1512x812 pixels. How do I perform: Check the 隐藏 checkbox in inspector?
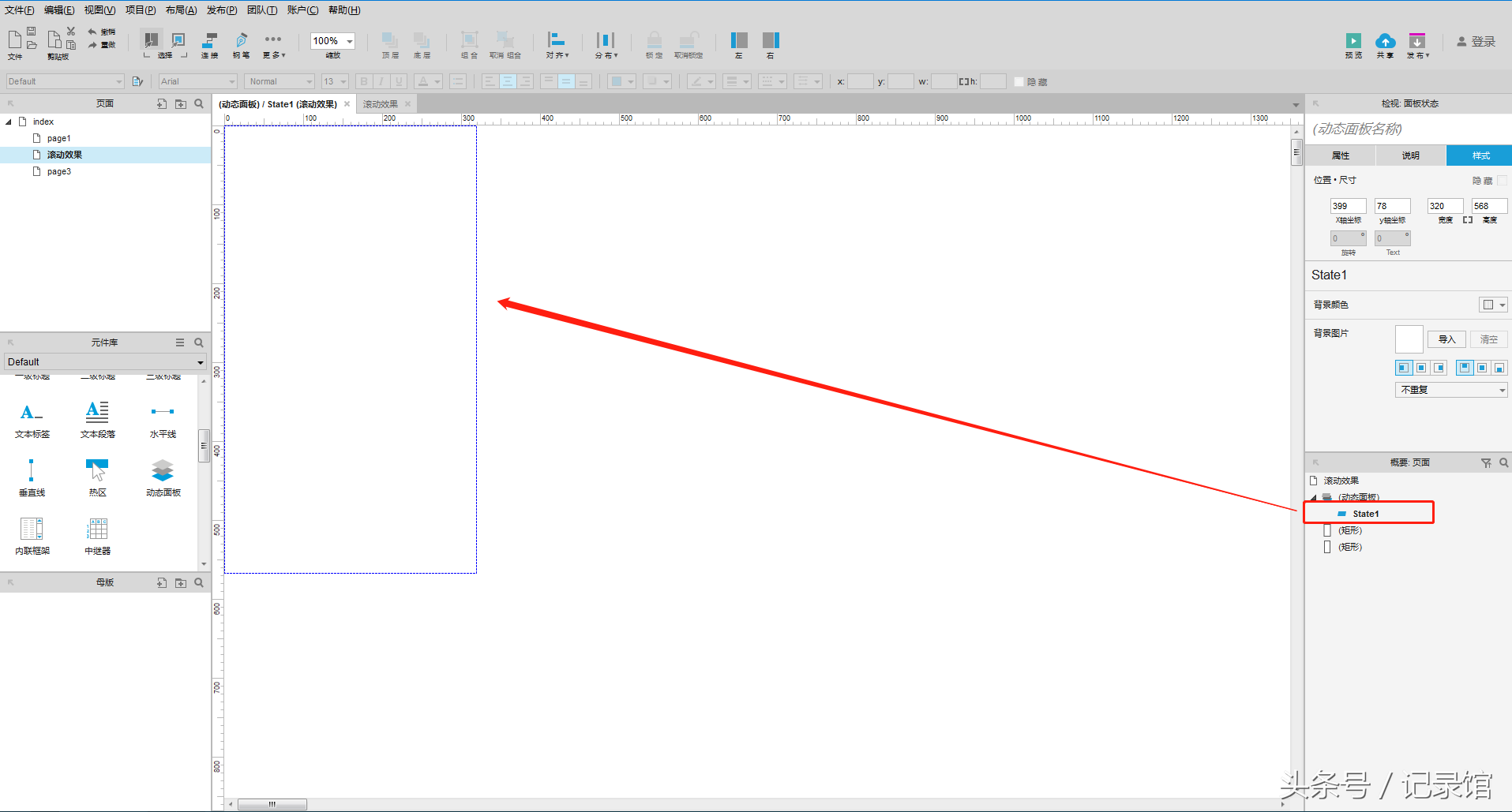[x=1502, y=181]
